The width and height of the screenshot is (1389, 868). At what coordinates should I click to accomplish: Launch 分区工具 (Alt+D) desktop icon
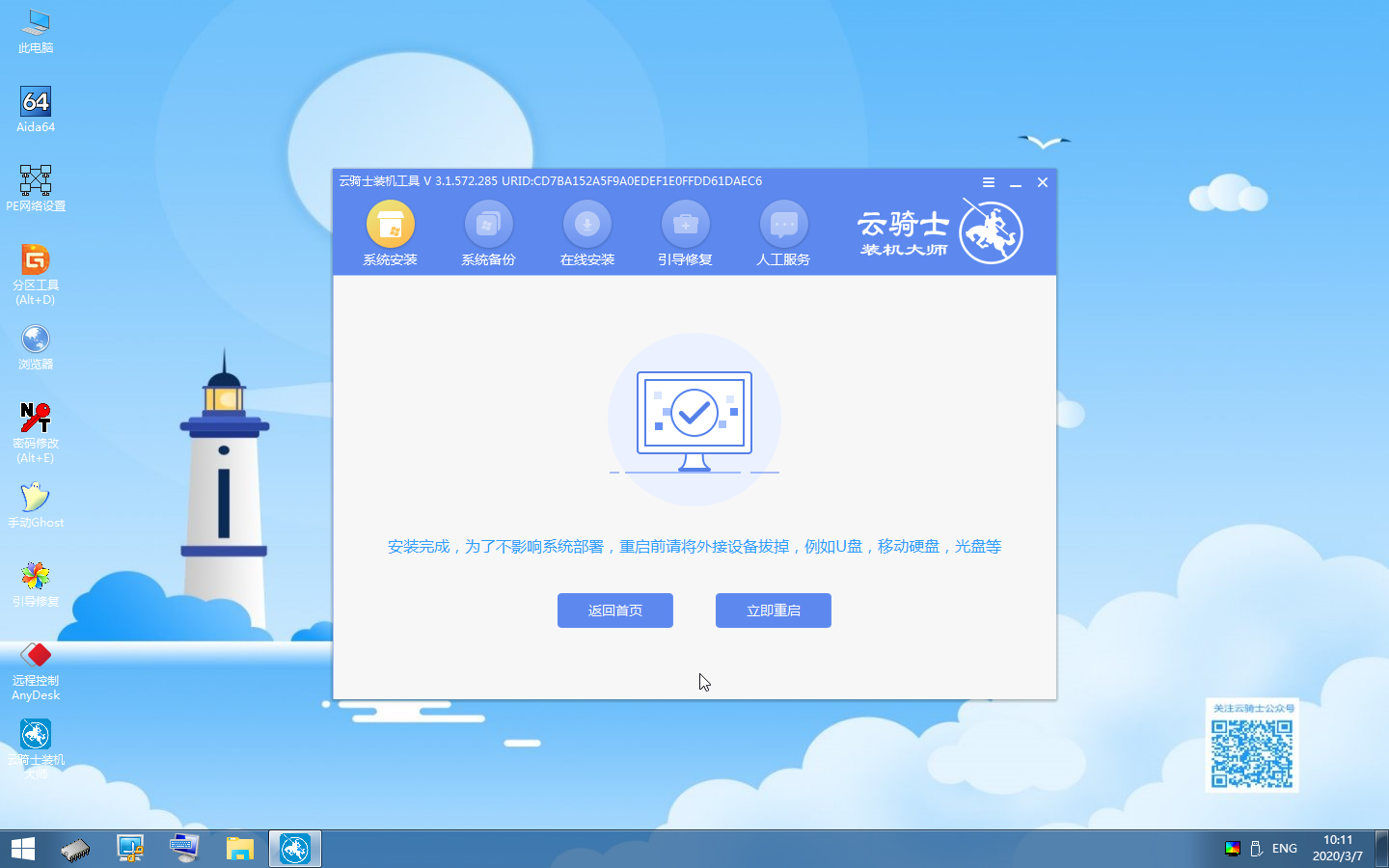coord(36,275)
